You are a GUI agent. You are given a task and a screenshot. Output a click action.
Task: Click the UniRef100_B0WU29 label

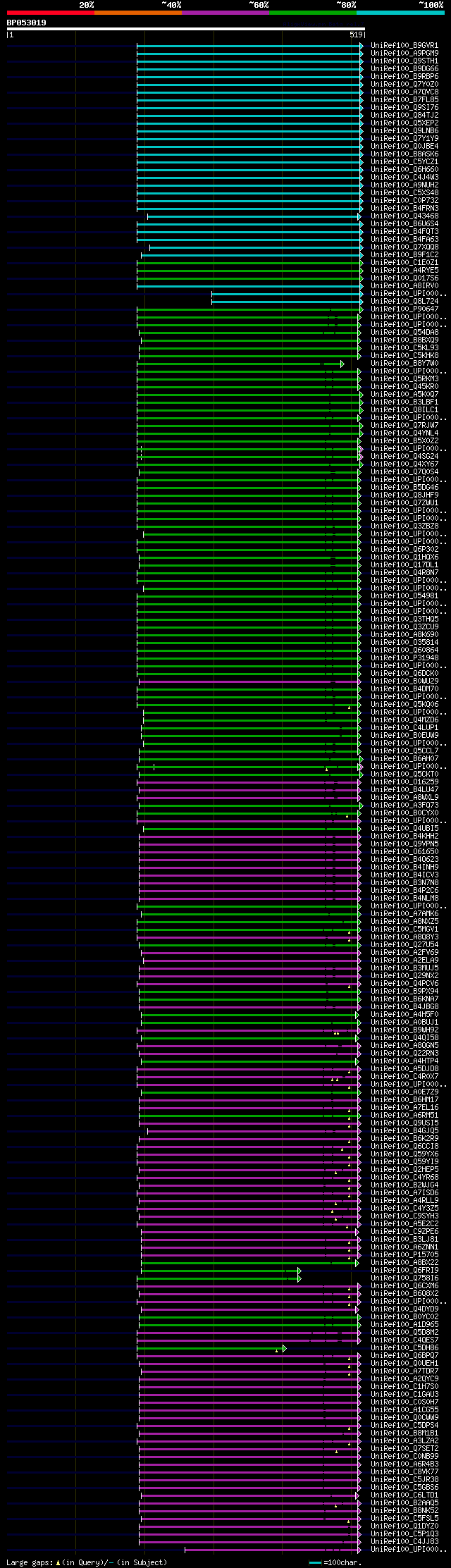pos(404,681)
